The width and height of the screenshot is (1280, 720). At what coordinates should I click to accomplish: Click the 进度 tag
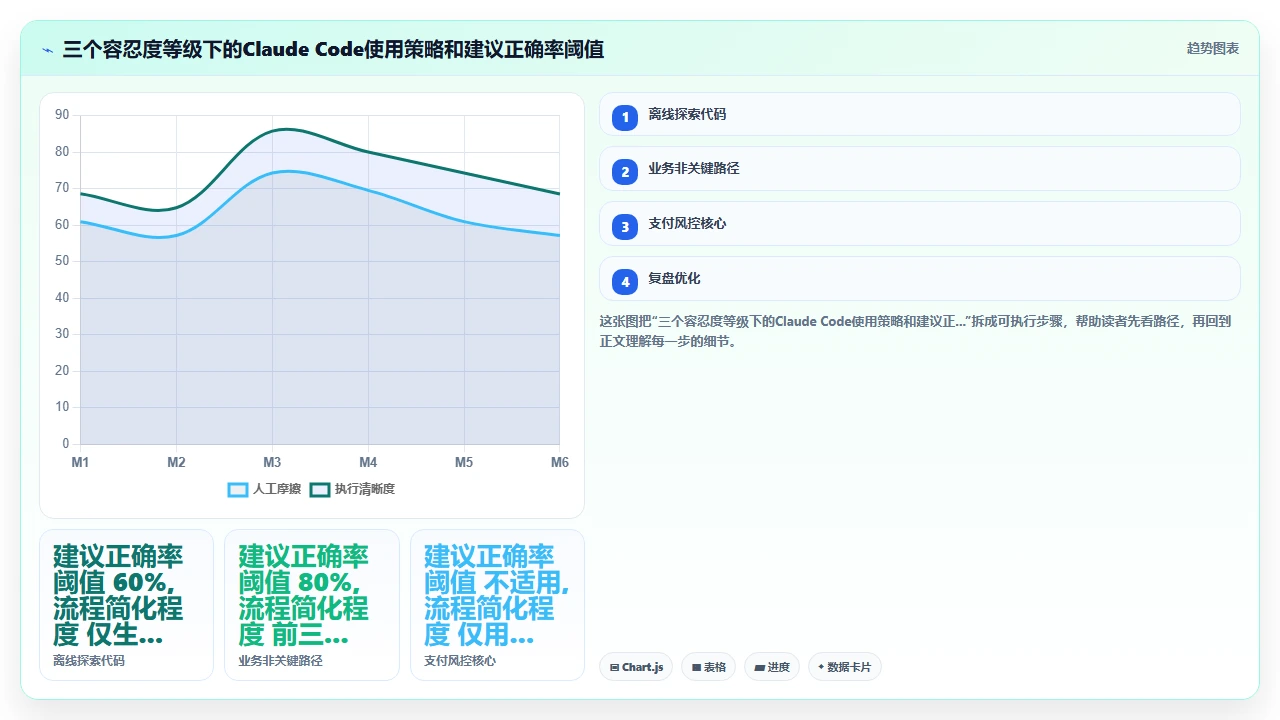pos(772,667)
